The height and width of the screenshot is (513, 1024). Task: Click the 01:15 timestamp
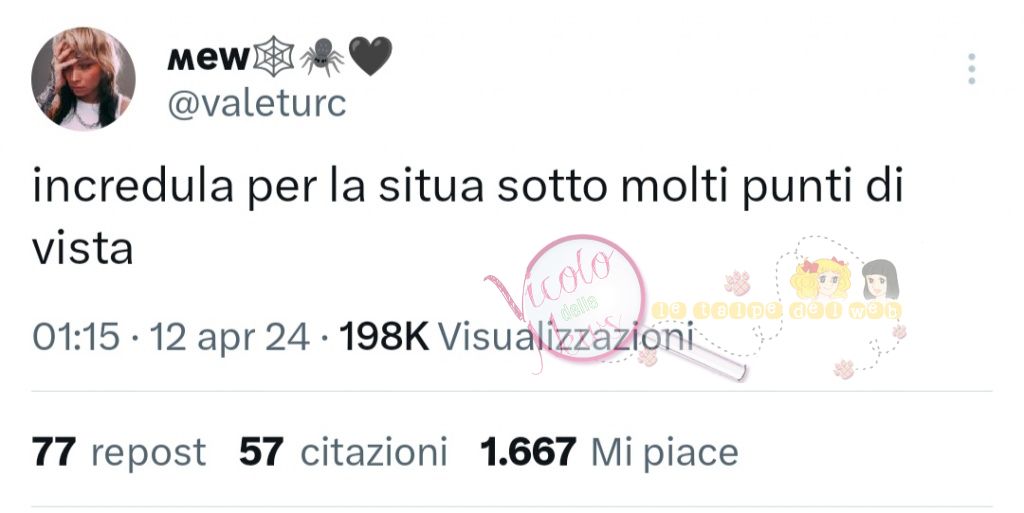click(76, 337)
